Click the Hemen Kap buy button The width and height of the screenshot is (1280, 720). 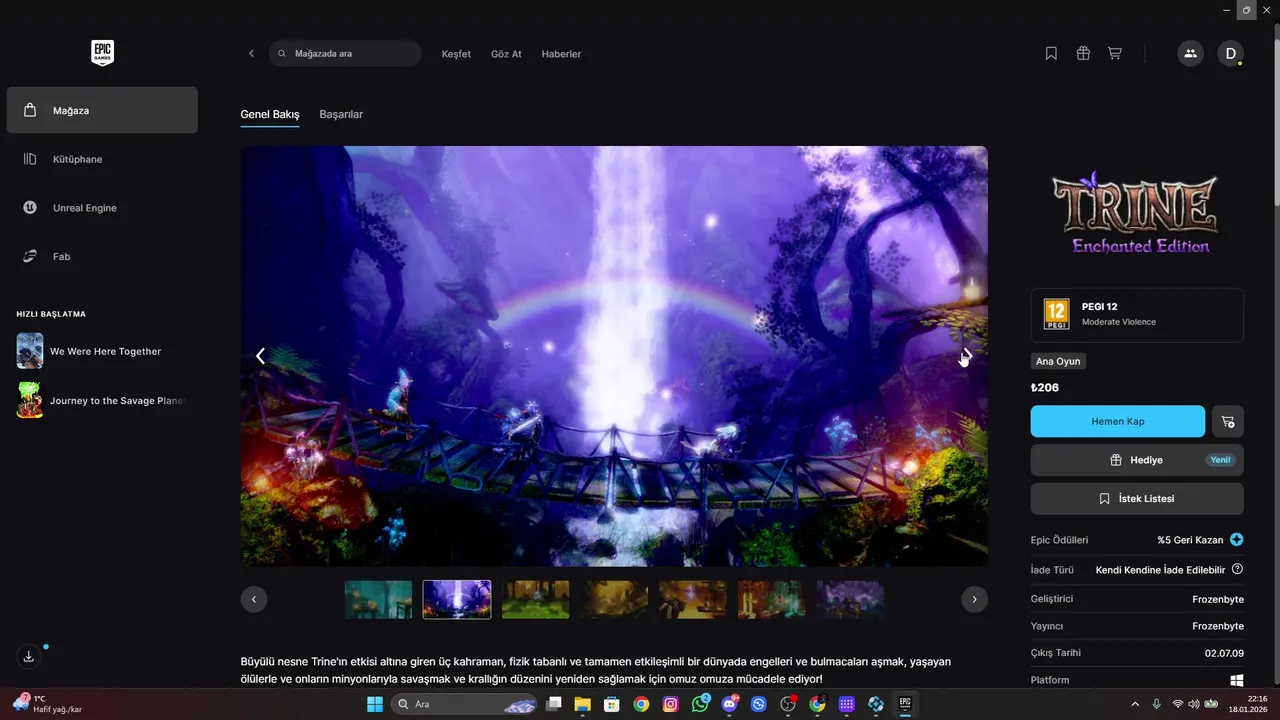pos(1118,421)
